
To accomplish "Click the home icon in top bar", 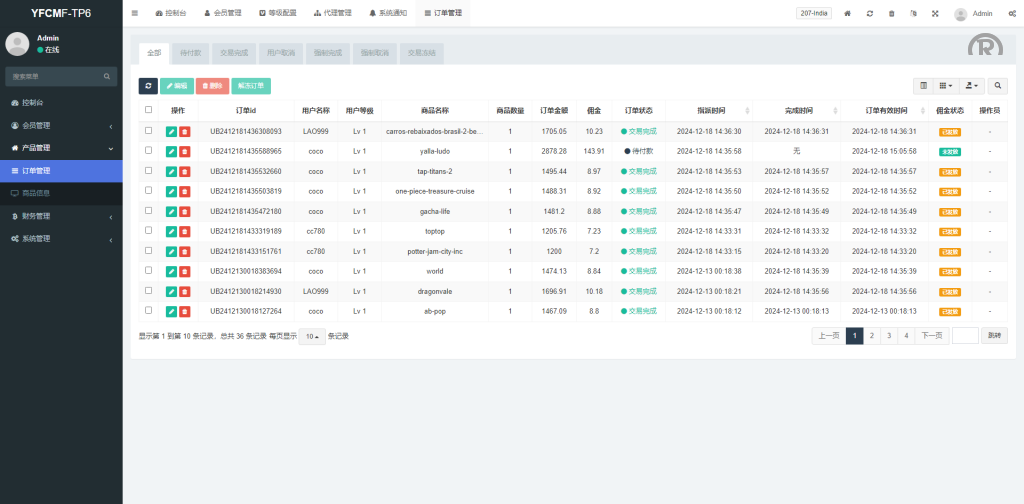I will (x=848, y=14).
